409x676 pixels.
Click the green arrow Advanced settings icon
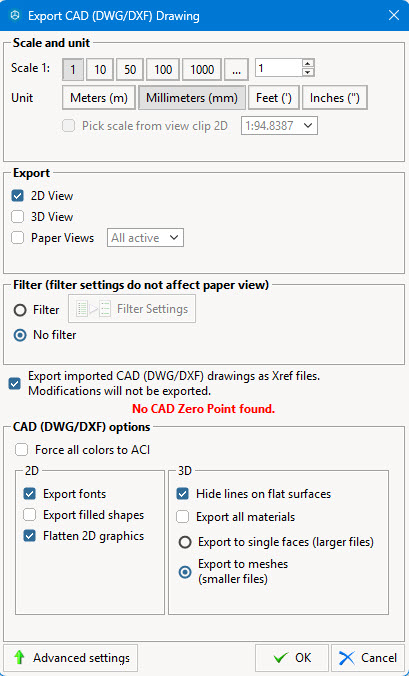(x=19, y=657)
